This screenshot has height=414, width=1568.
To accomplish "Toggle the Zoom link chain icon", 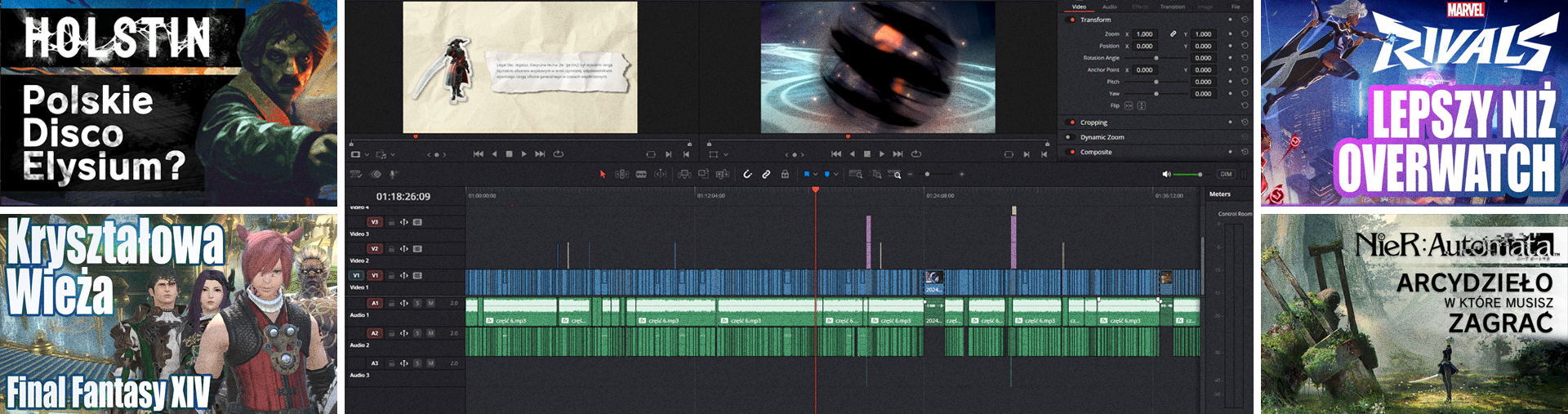I will [x=1174, y=34].
